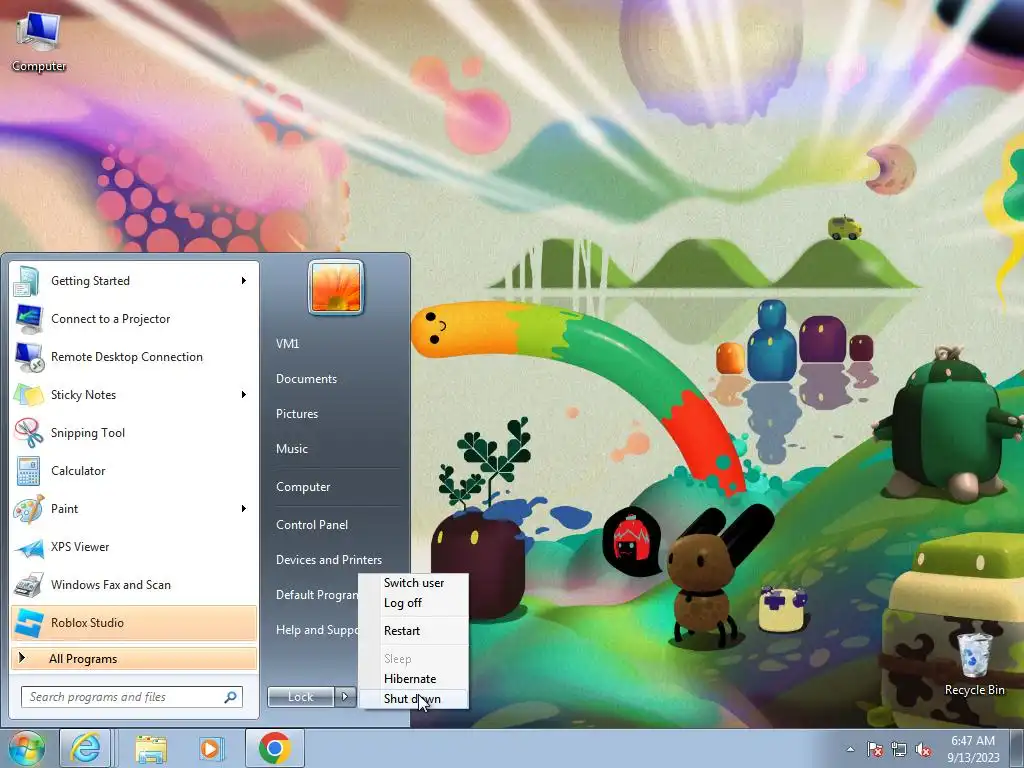Open Devices and Printers
Viewport: 1024px width, 768px height.
tap(328, 560)
